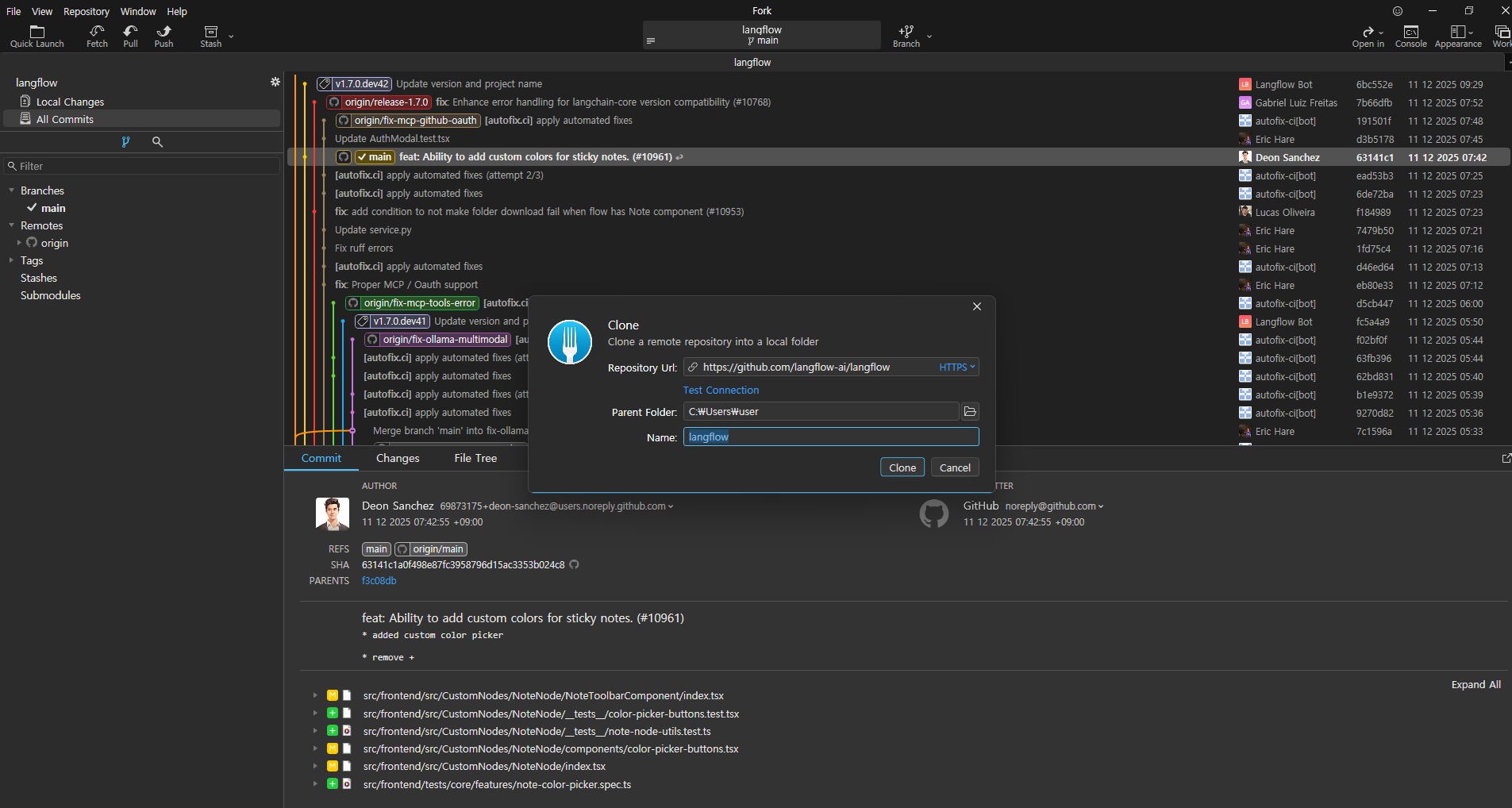Open the feedback smiley icon in title bar
Image resolution: width=1512 pixels, height=808 pixels.
[1398, 11]
